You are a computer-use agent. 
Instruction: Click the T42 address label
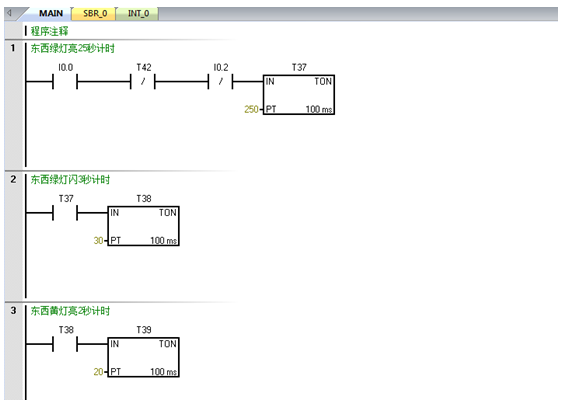click(x=144, y=67)
